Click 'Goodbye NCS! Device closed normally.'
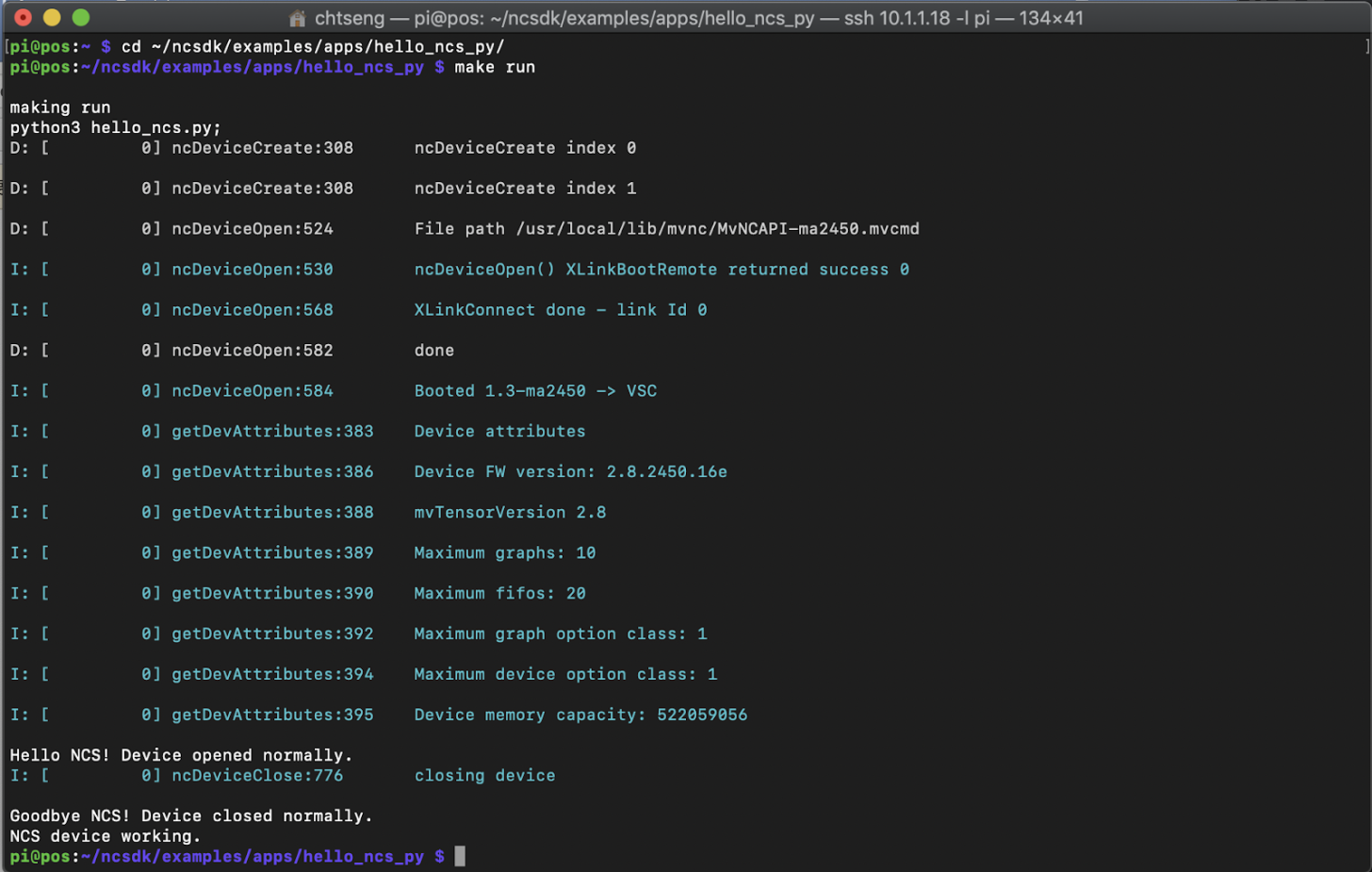The image size is (1372, 872). pyautogui.click(x=191, y=816)
